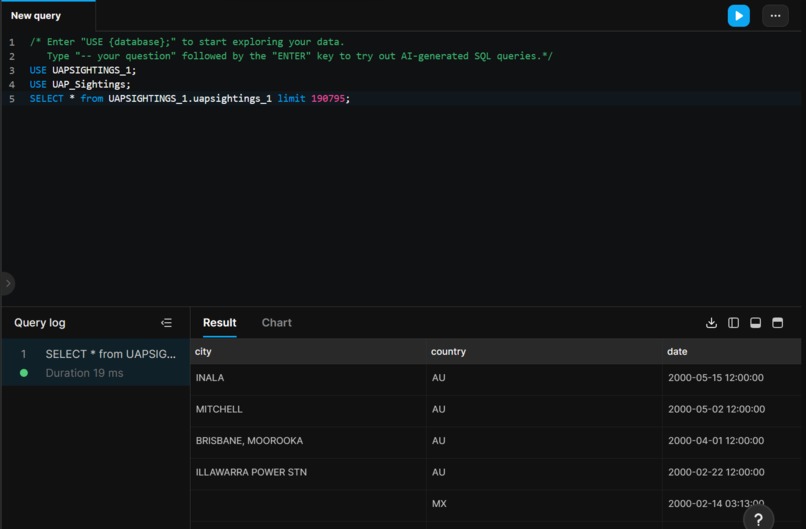Screen dimensions: 806x529
Task: Click Duration 19 ms text
Action: point(84,373)
